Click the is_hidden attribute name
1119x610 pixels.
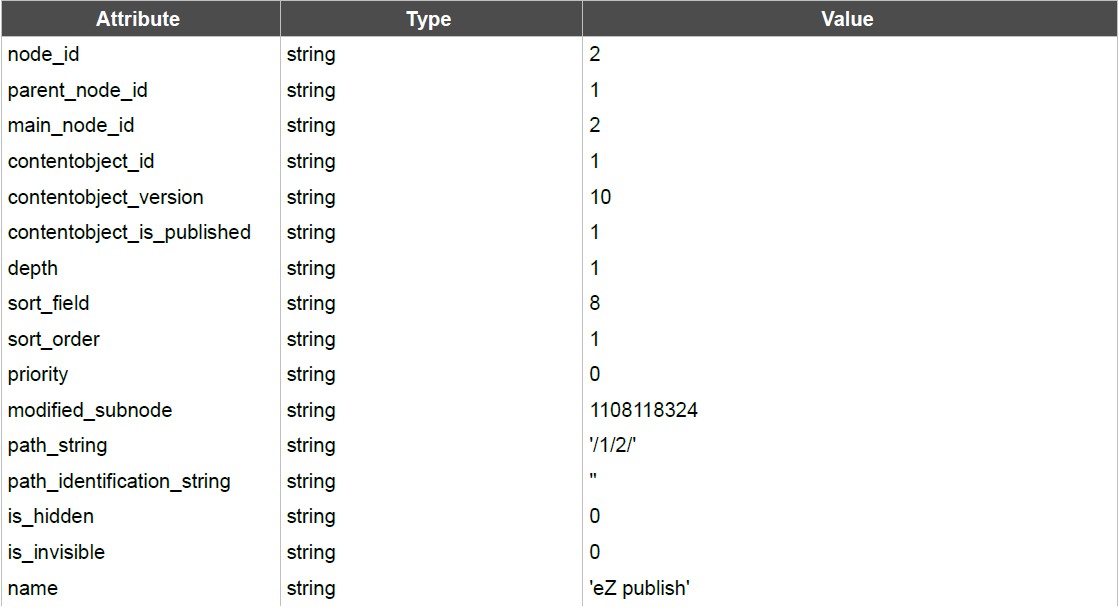(51, 517)
